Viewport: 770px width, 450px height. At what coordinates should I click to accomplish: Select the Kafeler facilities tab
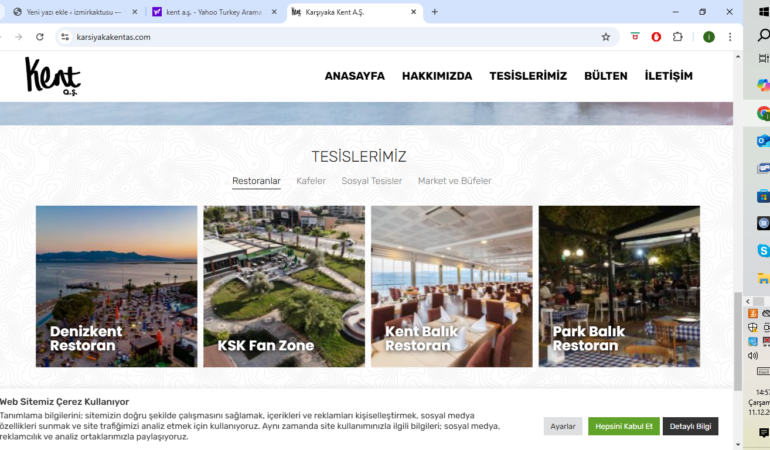[x=311, y=181]
